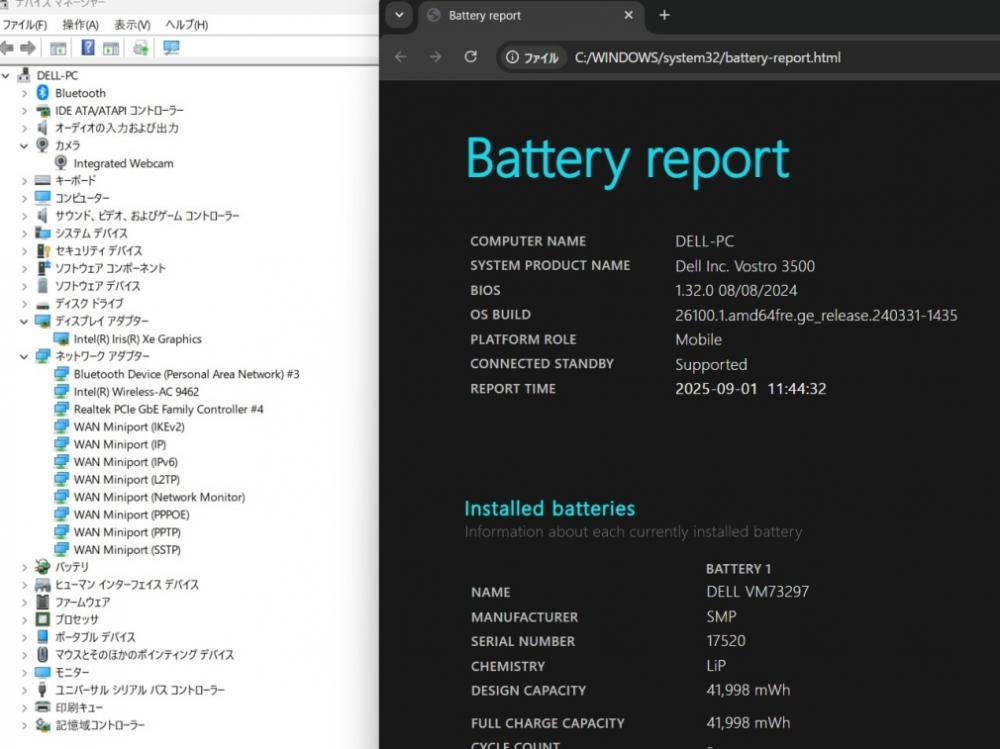Image resolution: width=1000 pixels, height=749 pixels.
Task: Select the 記憶域コントローラー category label
Action: (100, 725)
